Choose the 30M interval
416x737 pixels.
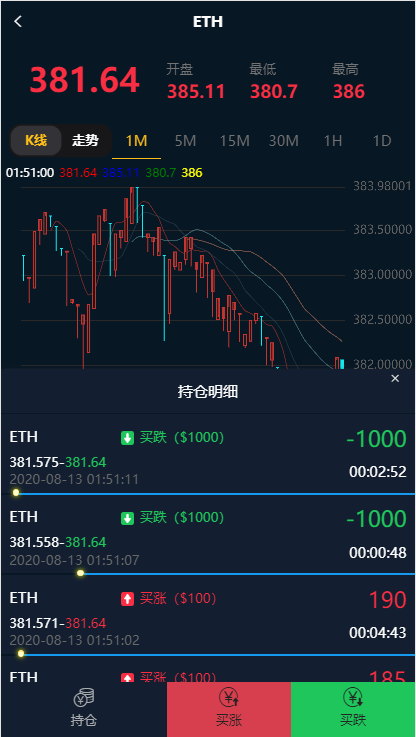point(283,141)
